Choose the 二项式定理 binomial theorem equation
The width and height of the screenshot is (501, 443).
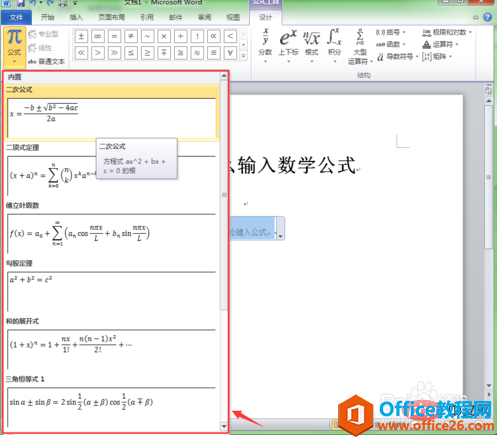112,170
